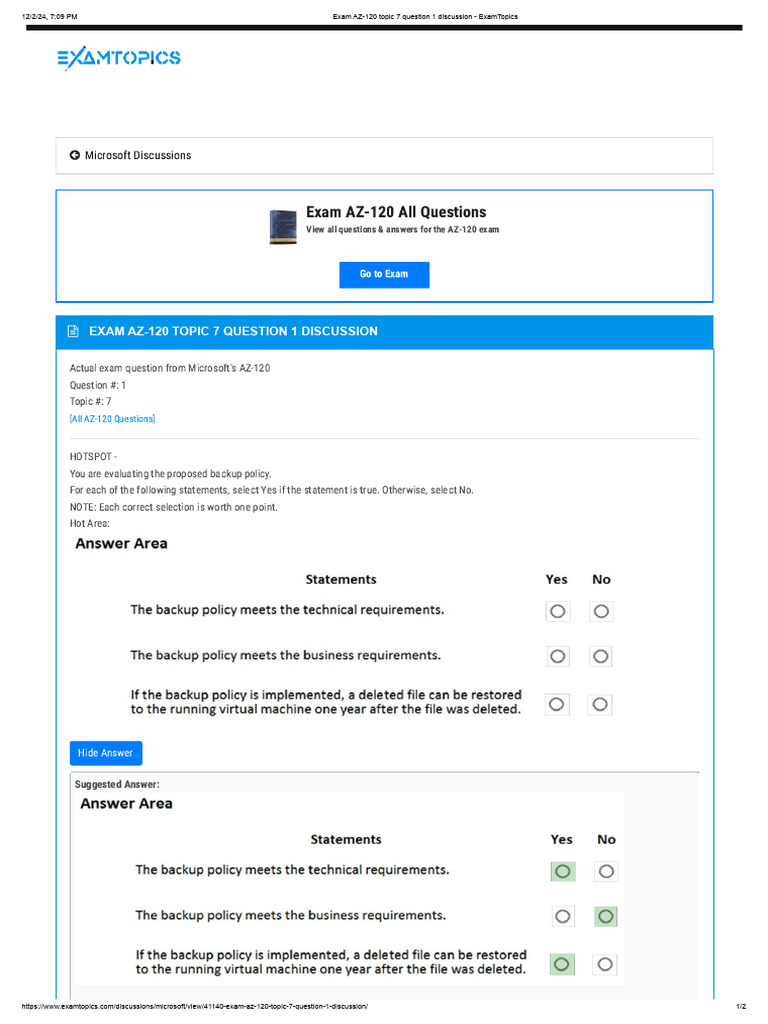Image resolution: width=768 pixels, height=1024 pixels.
Task: Click the document icon in the discussion header
Action: click(73, 331)
